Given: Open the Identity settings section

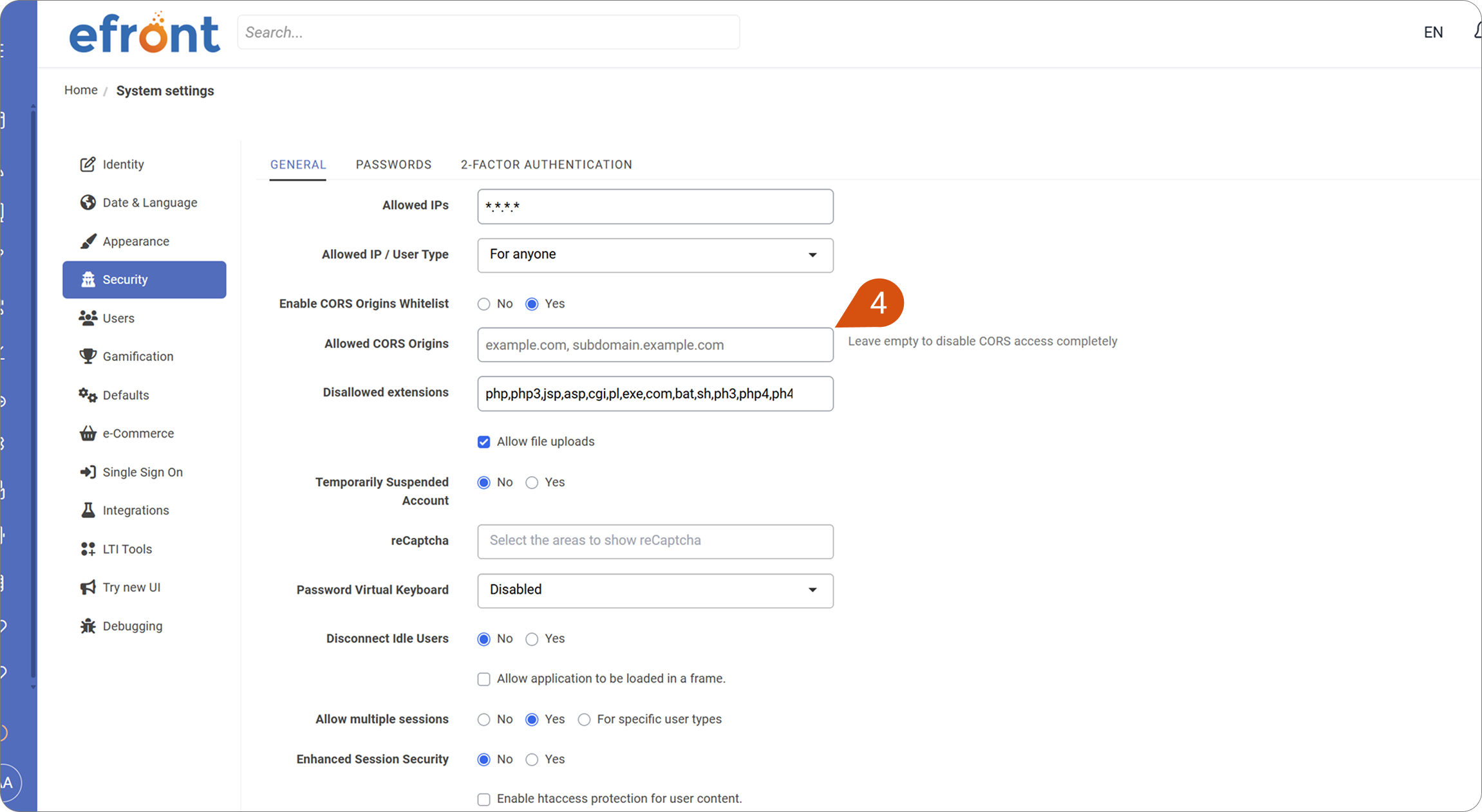Looking at the screenshot, I should click(144, 165).
